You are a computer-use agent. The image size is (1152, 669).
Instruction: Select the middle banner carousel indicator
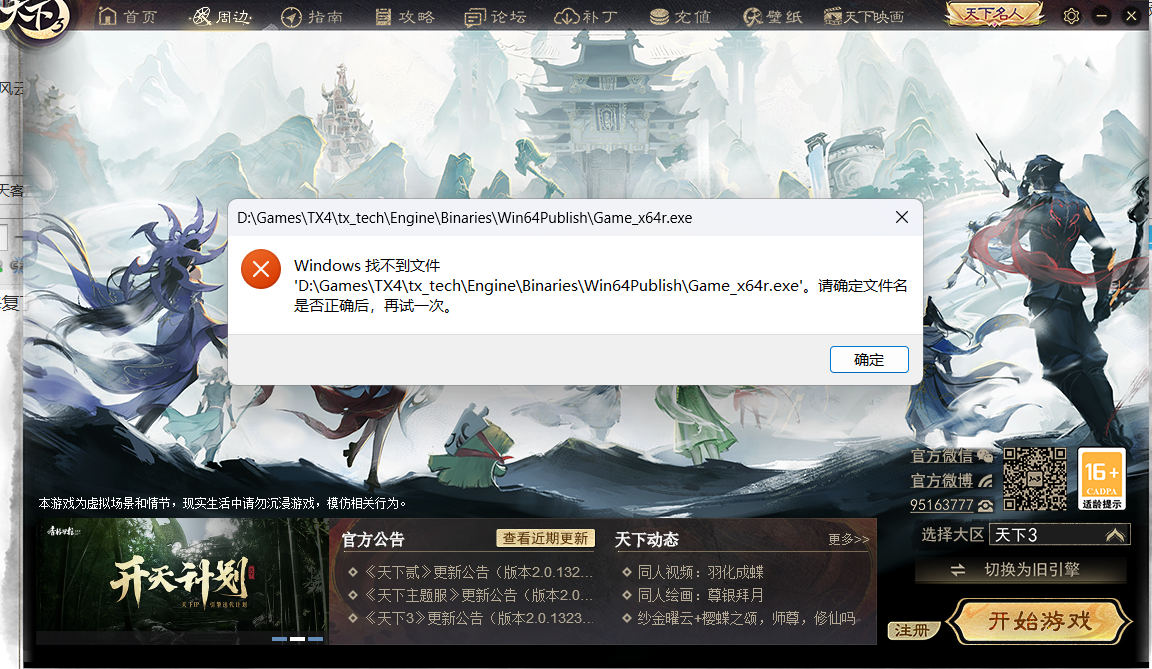click(x=297, y=638)
